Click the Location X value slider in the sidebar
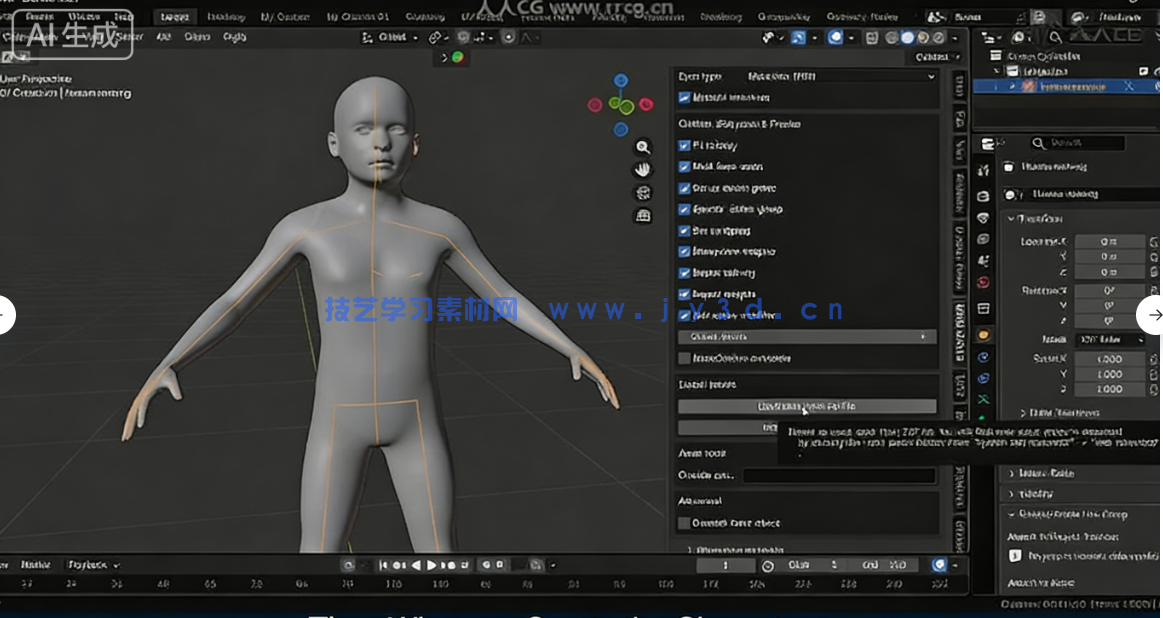The height and width of the screenshot is (618, 1163). point(1110,241)
